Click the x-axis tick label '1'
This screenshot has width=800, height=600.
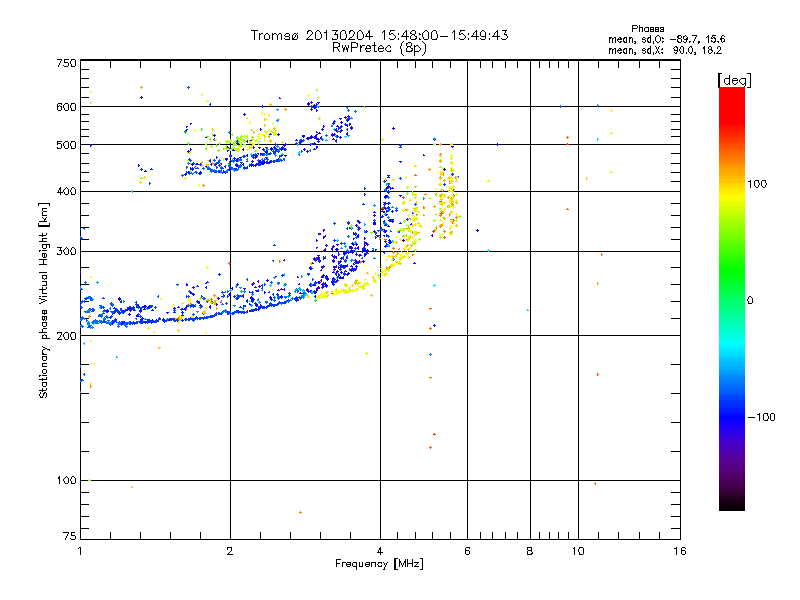80,551
